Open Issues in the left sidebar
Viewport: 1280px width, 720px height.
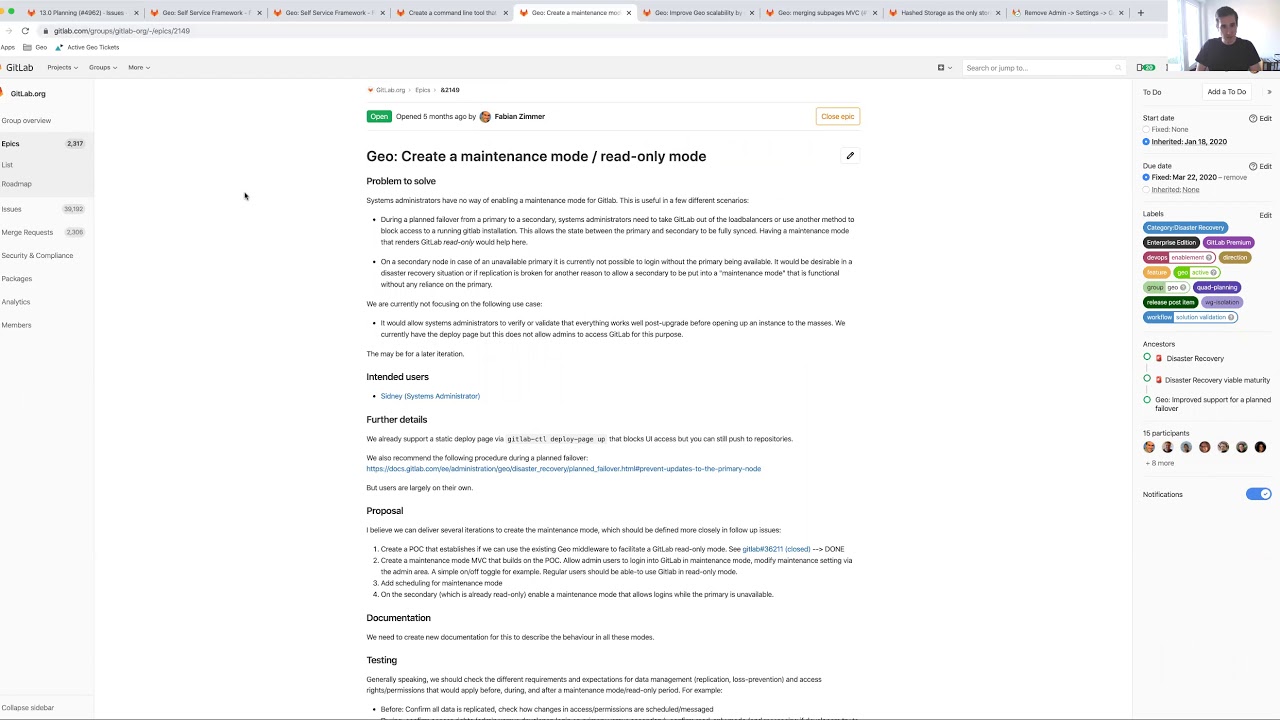click(x=46, y=209)
